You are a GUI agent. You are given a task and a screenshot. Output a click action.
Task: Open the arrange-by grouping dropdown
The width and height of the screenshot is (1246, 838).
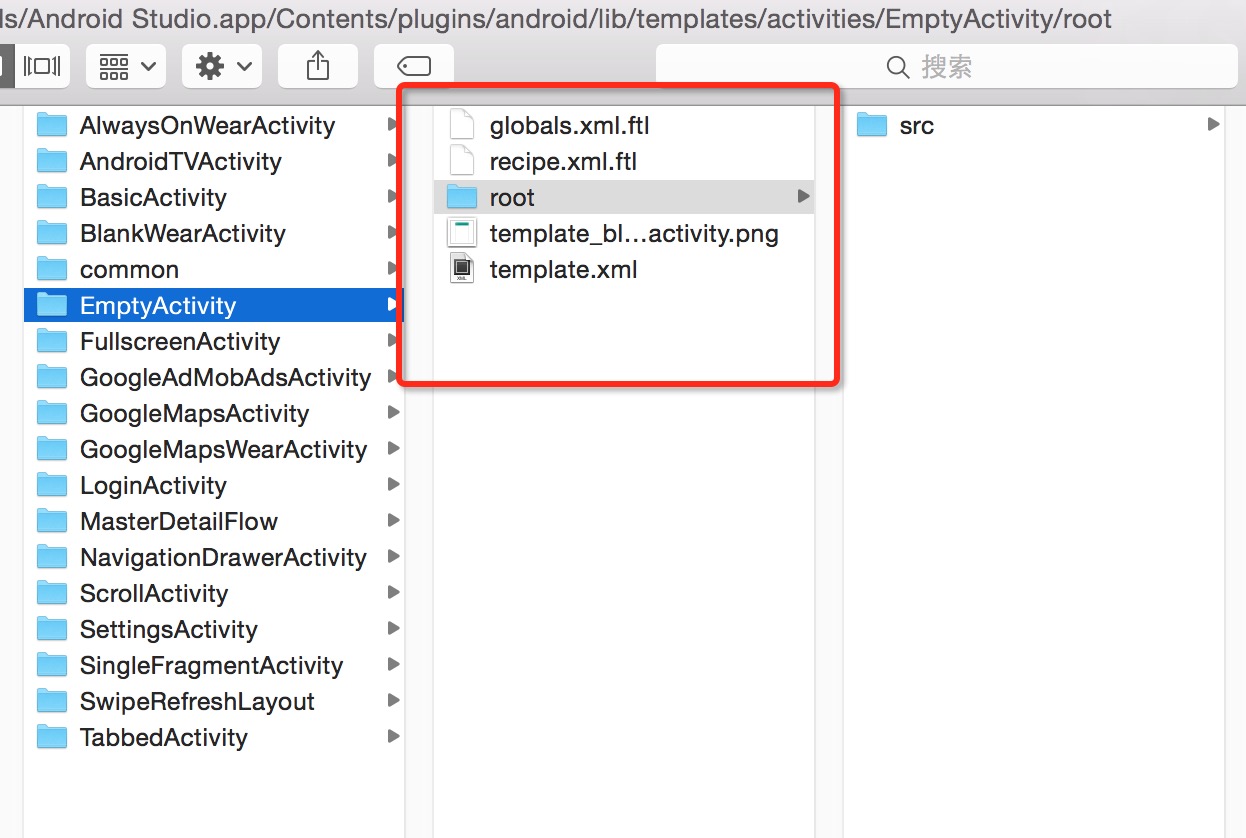(x=126, y=67)
